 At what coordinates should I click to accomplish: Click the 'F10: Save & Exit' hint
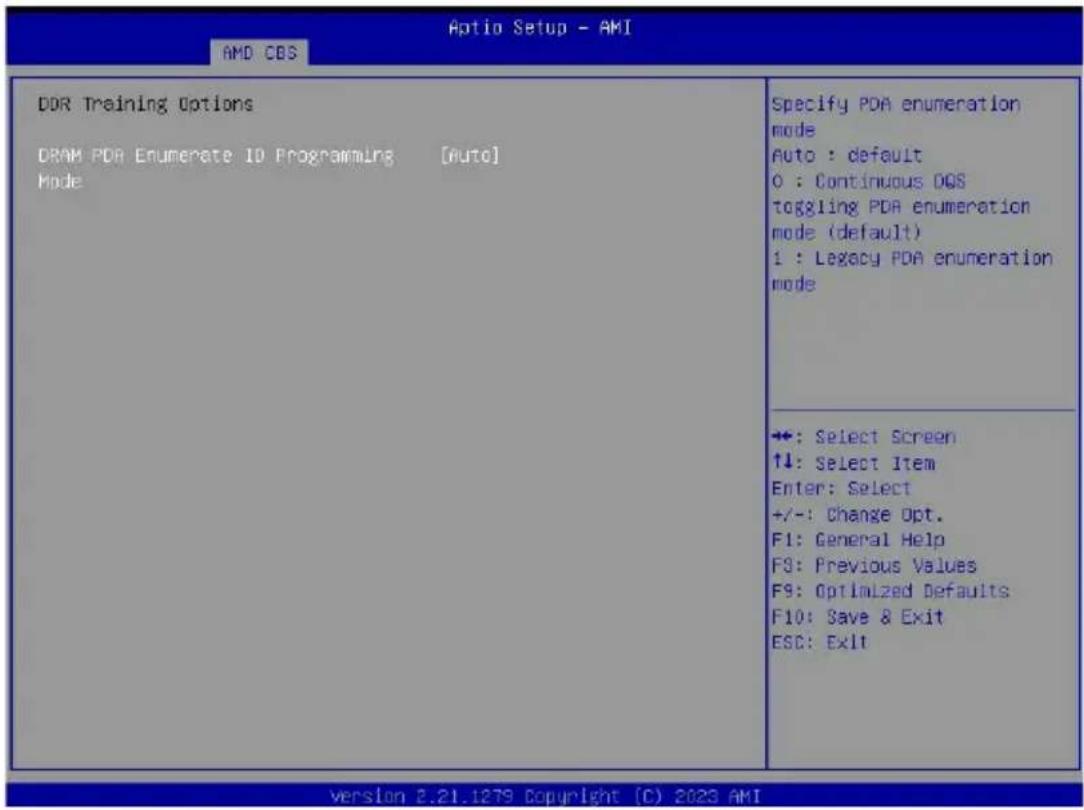tap(857, 617)
